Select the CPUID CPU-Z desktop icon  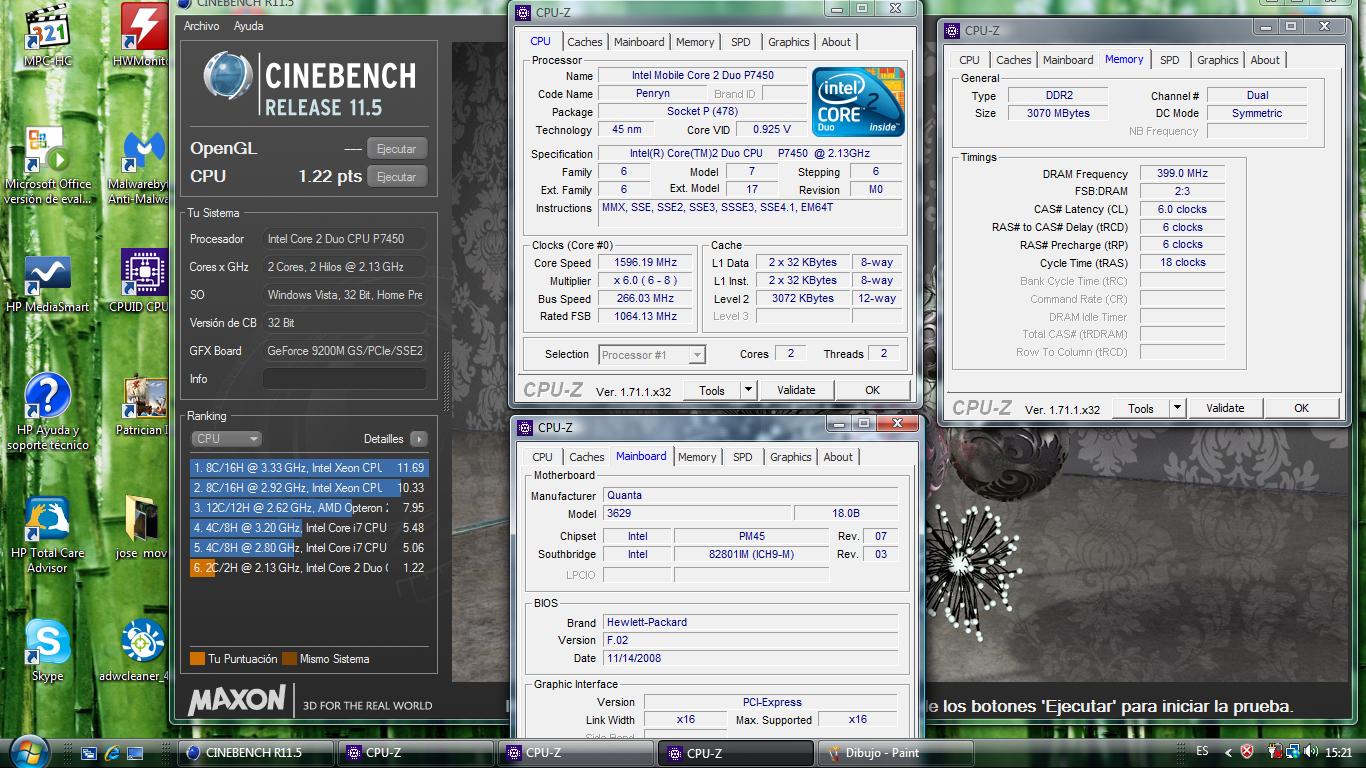[x=143, y=283]
